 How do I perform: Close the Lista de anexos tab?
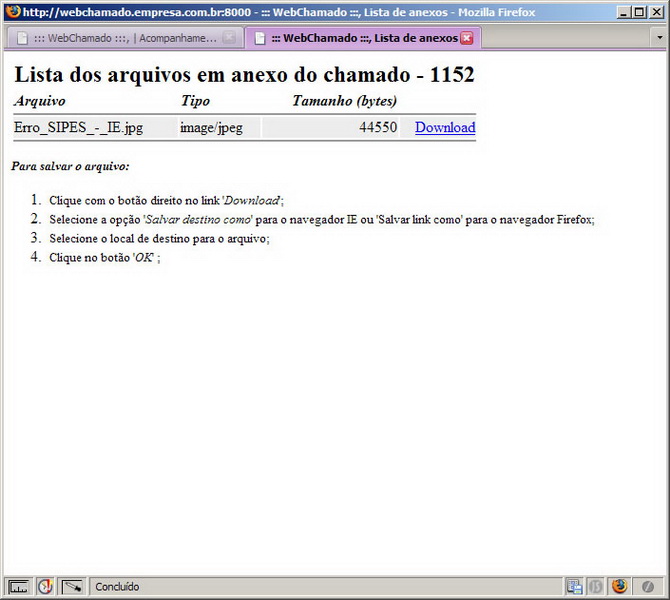pos(466,38)
